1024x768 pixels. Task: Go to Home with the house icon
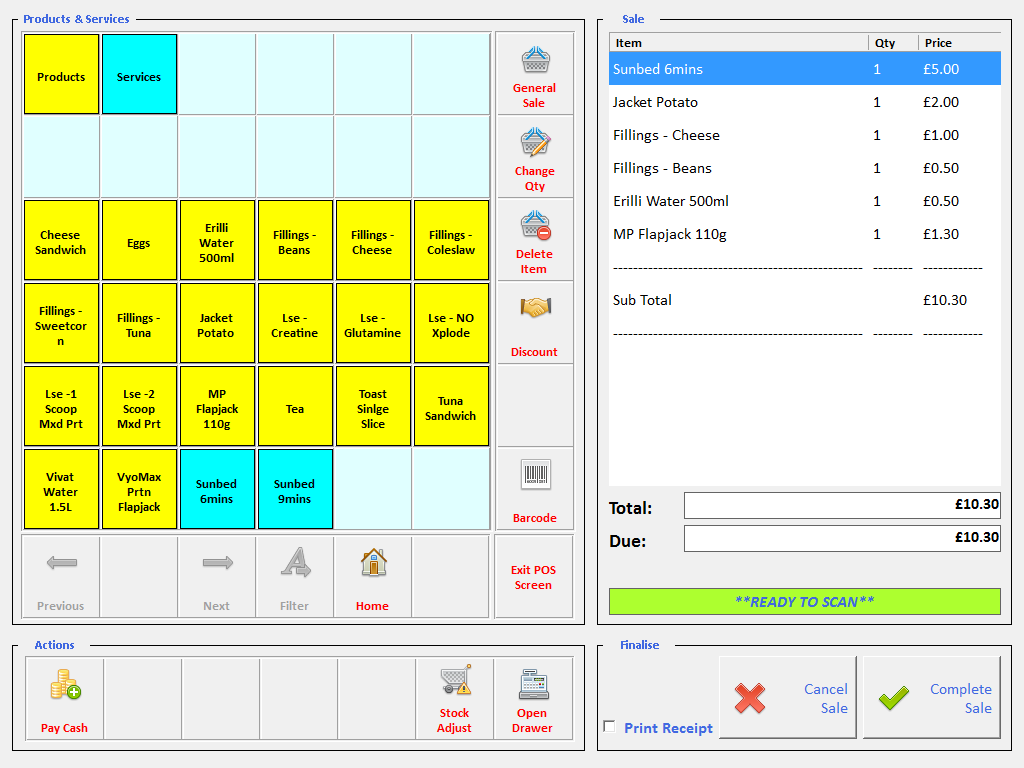pos(373,564)
